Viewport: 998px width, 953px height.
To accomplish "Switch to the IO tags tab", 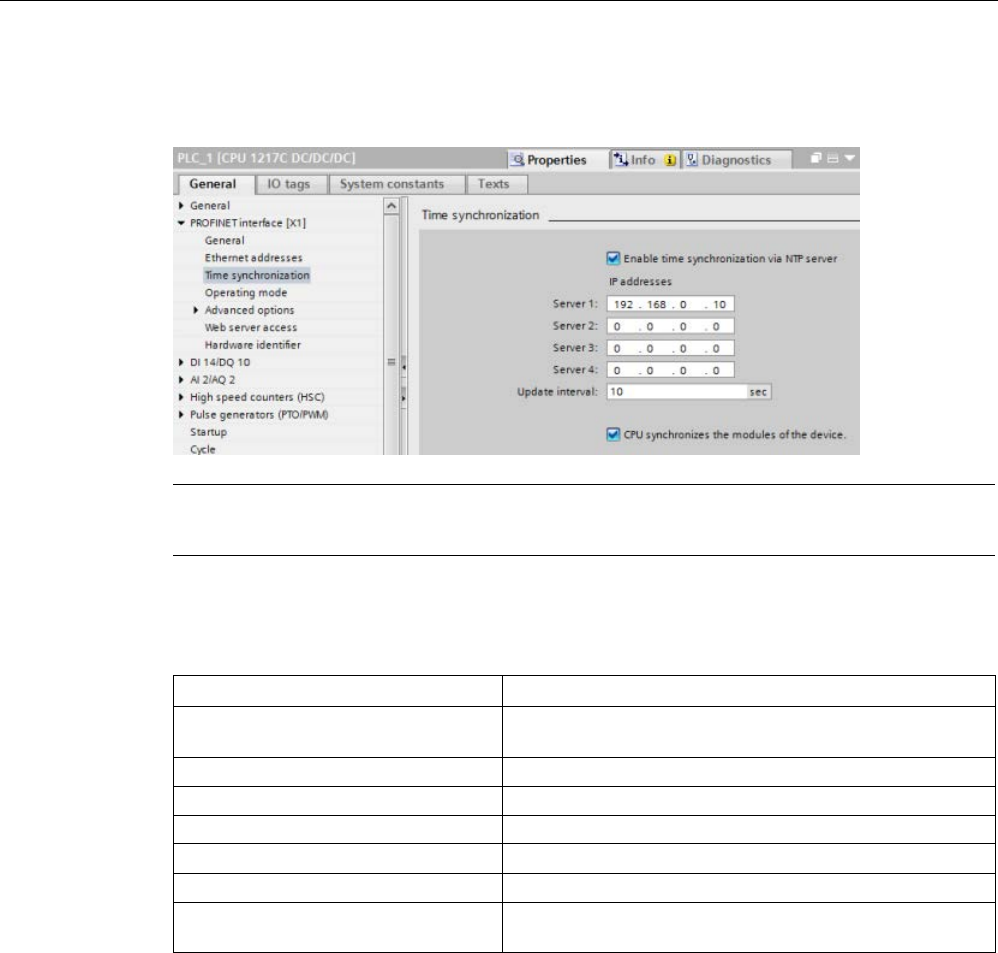I will (288, 184).
